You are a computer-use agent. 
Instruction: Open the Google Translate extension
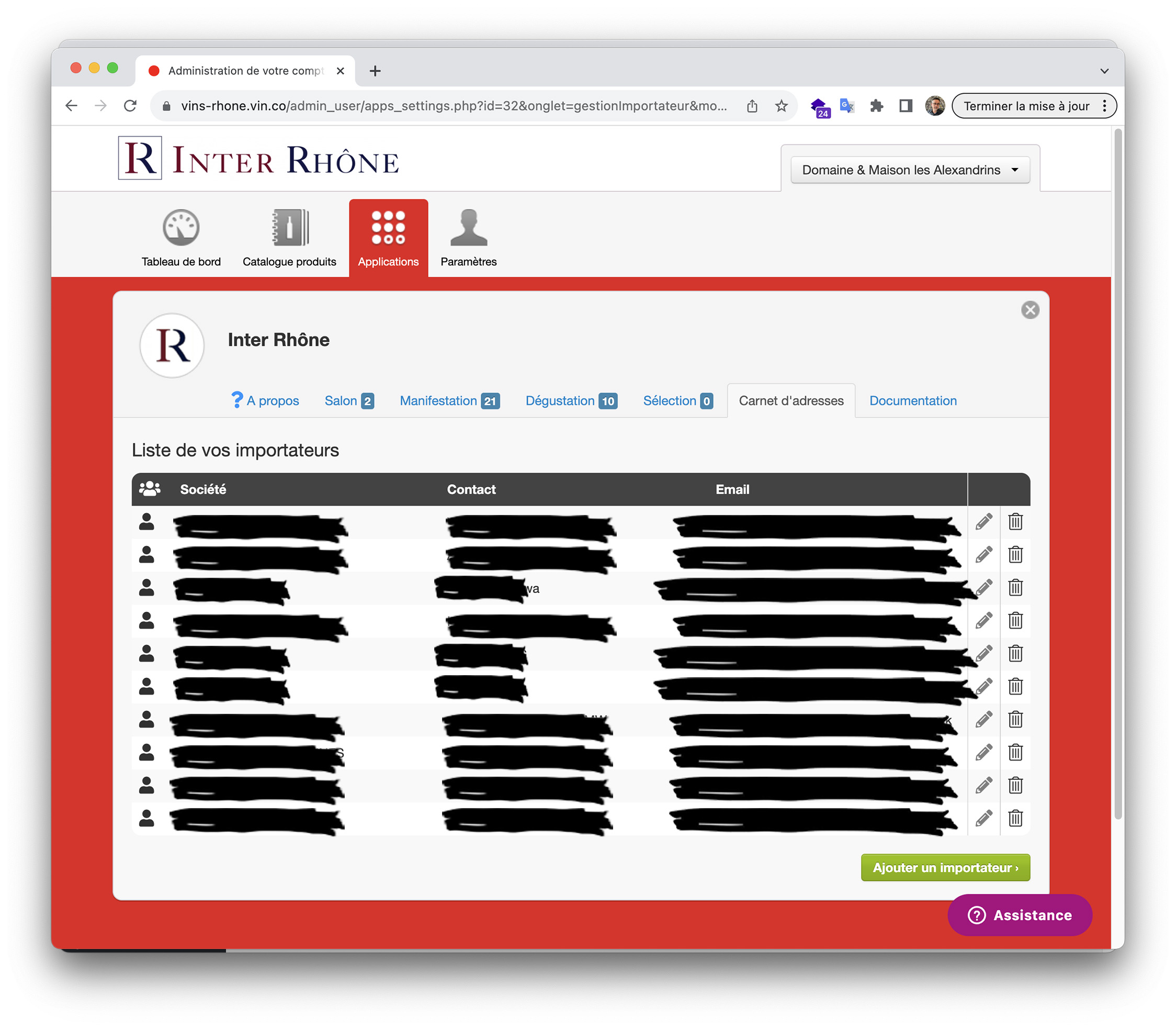click(847, 106)
